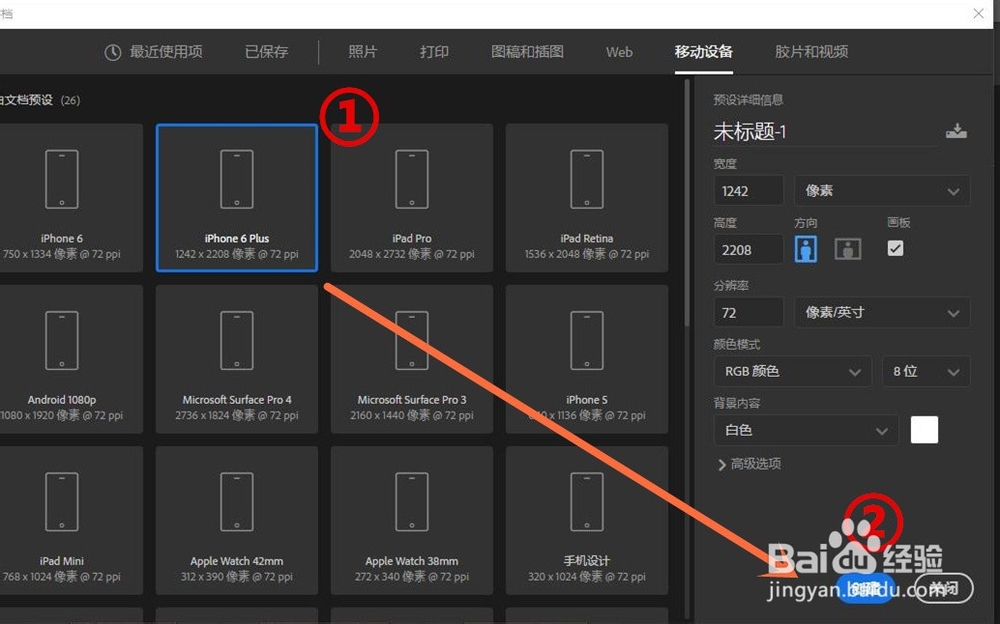Switch to the 最近使用项 tab
This screenshot has width=1000, height=624.
(154, 52)
